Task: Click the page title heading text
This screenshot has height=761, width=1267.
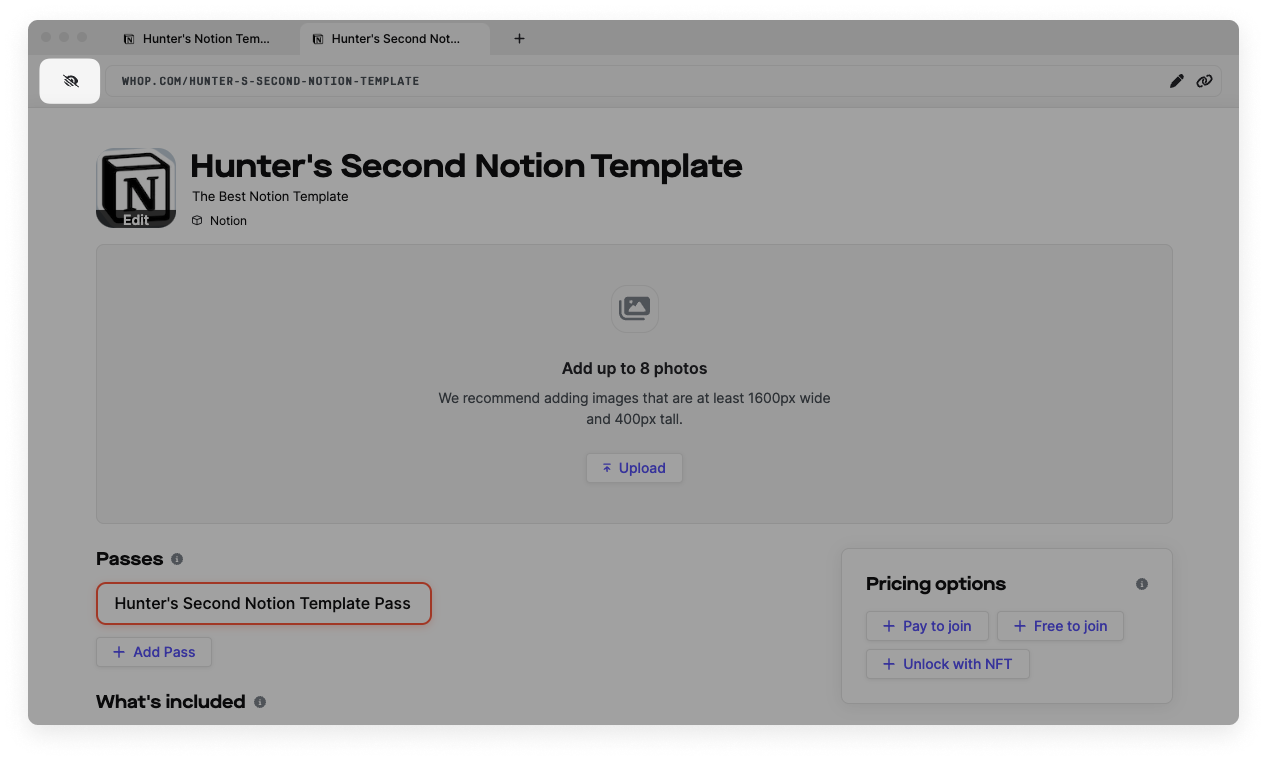Action: (466, 166)
